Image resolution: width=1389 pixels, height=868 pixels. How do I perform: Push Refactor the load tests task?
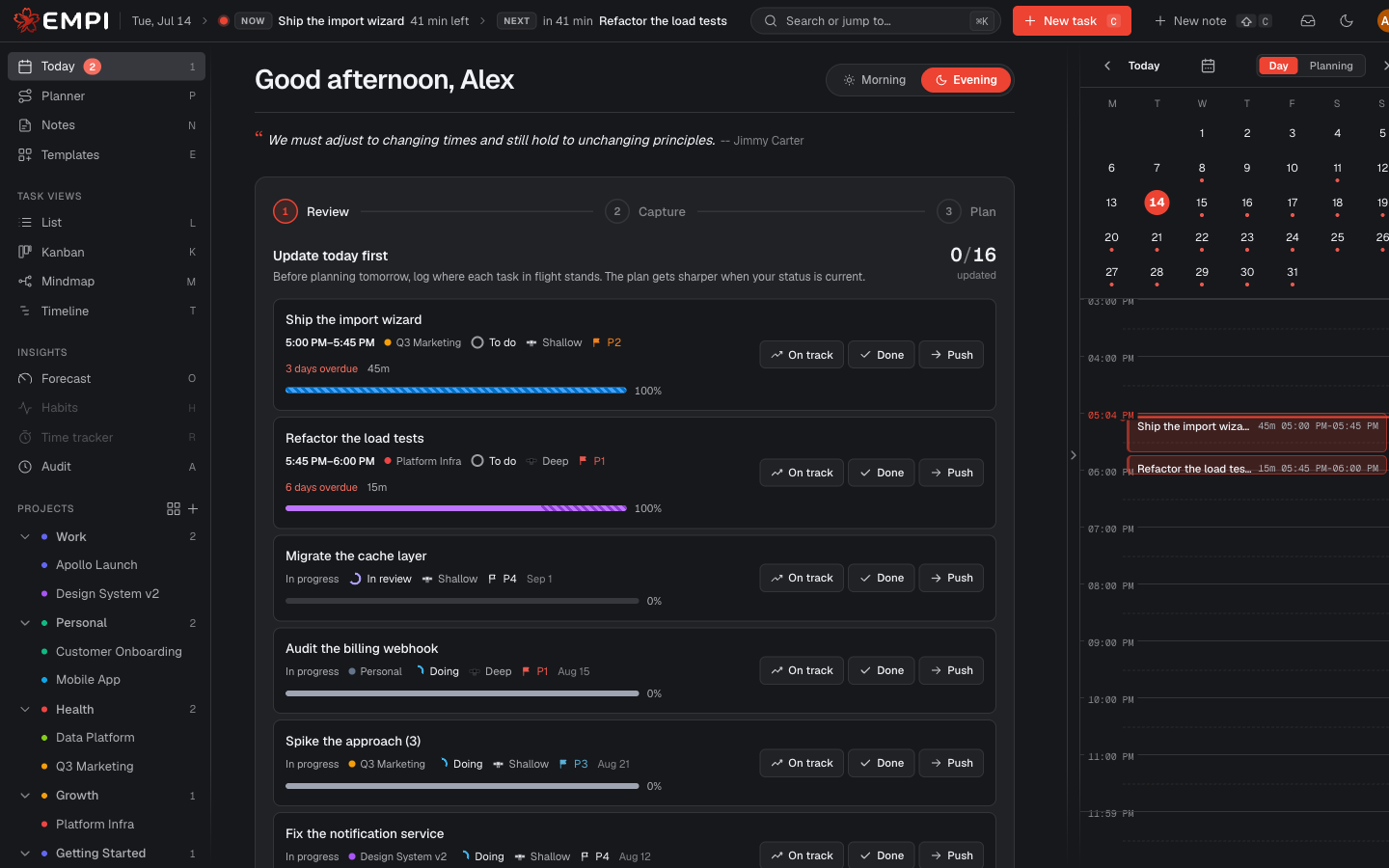951,473
